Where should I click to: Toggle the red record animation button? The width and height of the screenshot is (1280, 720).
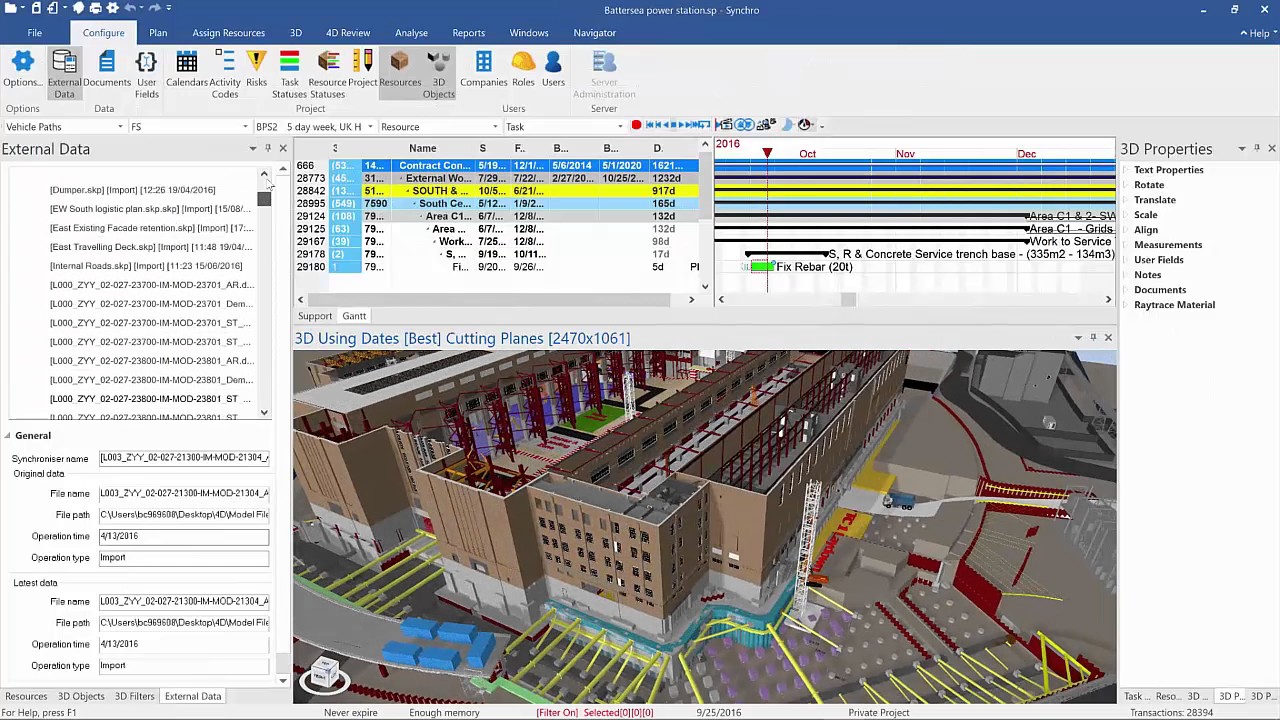(636, 125)
